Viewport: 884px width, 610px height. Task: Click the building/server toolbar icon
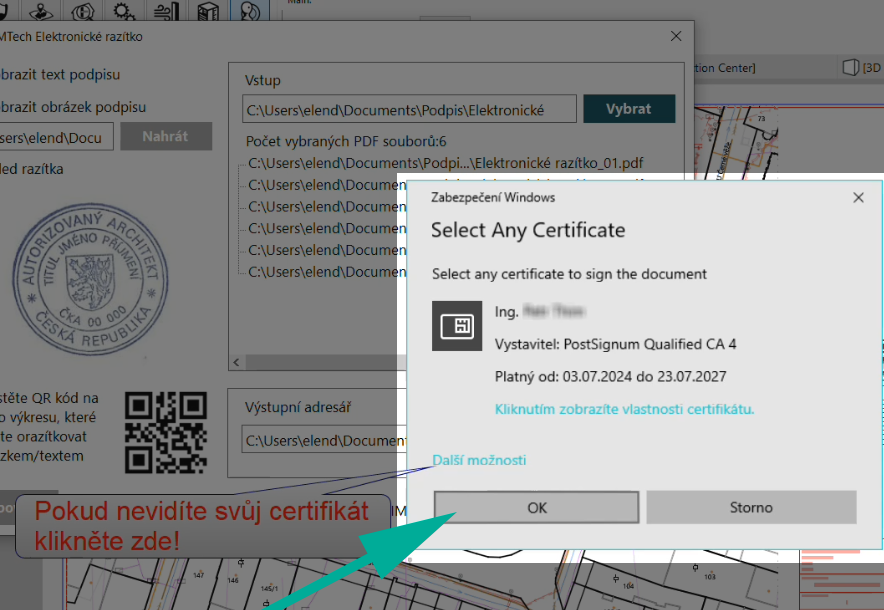click(x=206, y=12)
